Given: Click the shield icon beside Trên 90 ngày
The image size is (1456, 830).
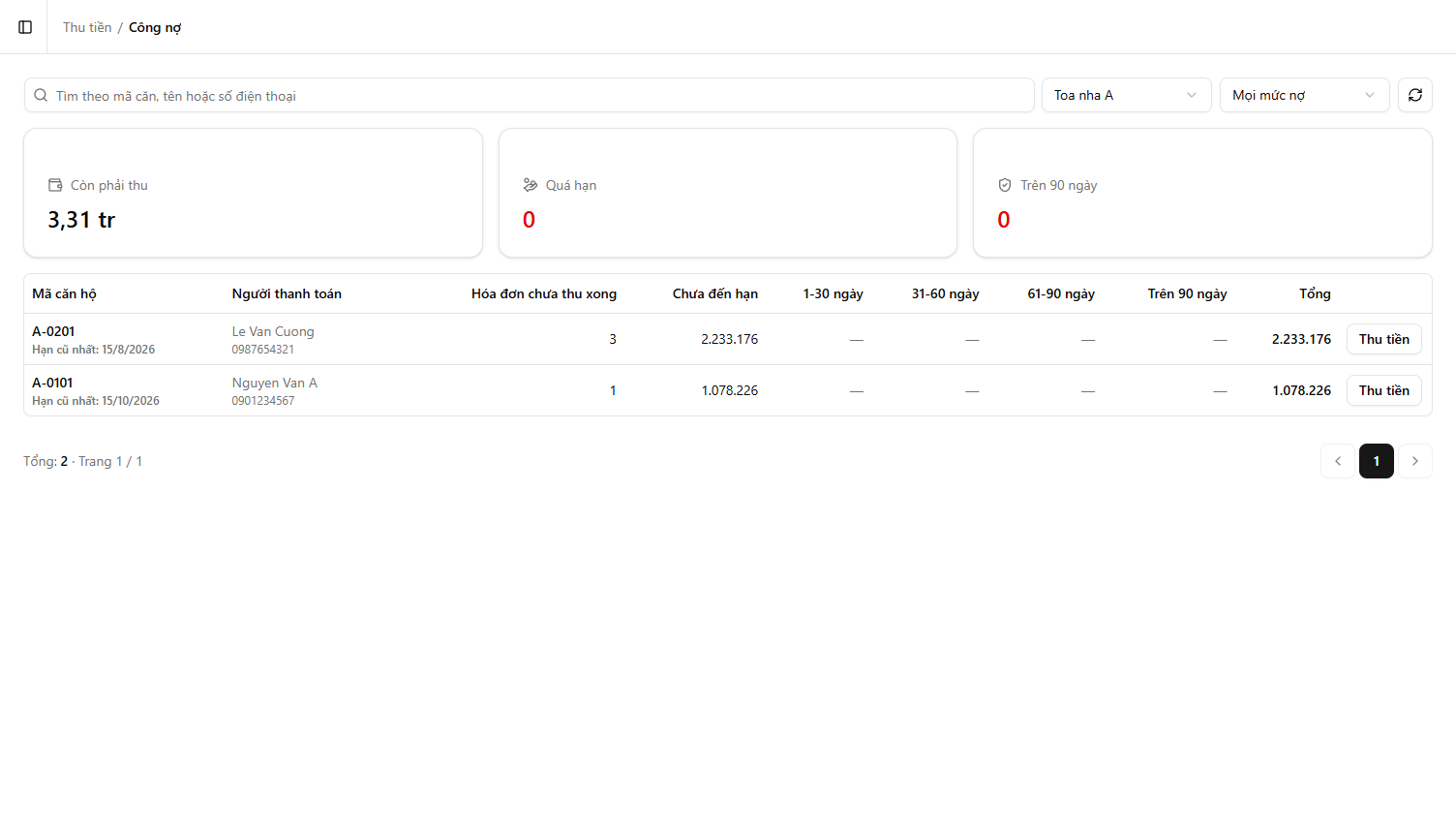Looking at the screenshot, I should tap(1005, 185).
